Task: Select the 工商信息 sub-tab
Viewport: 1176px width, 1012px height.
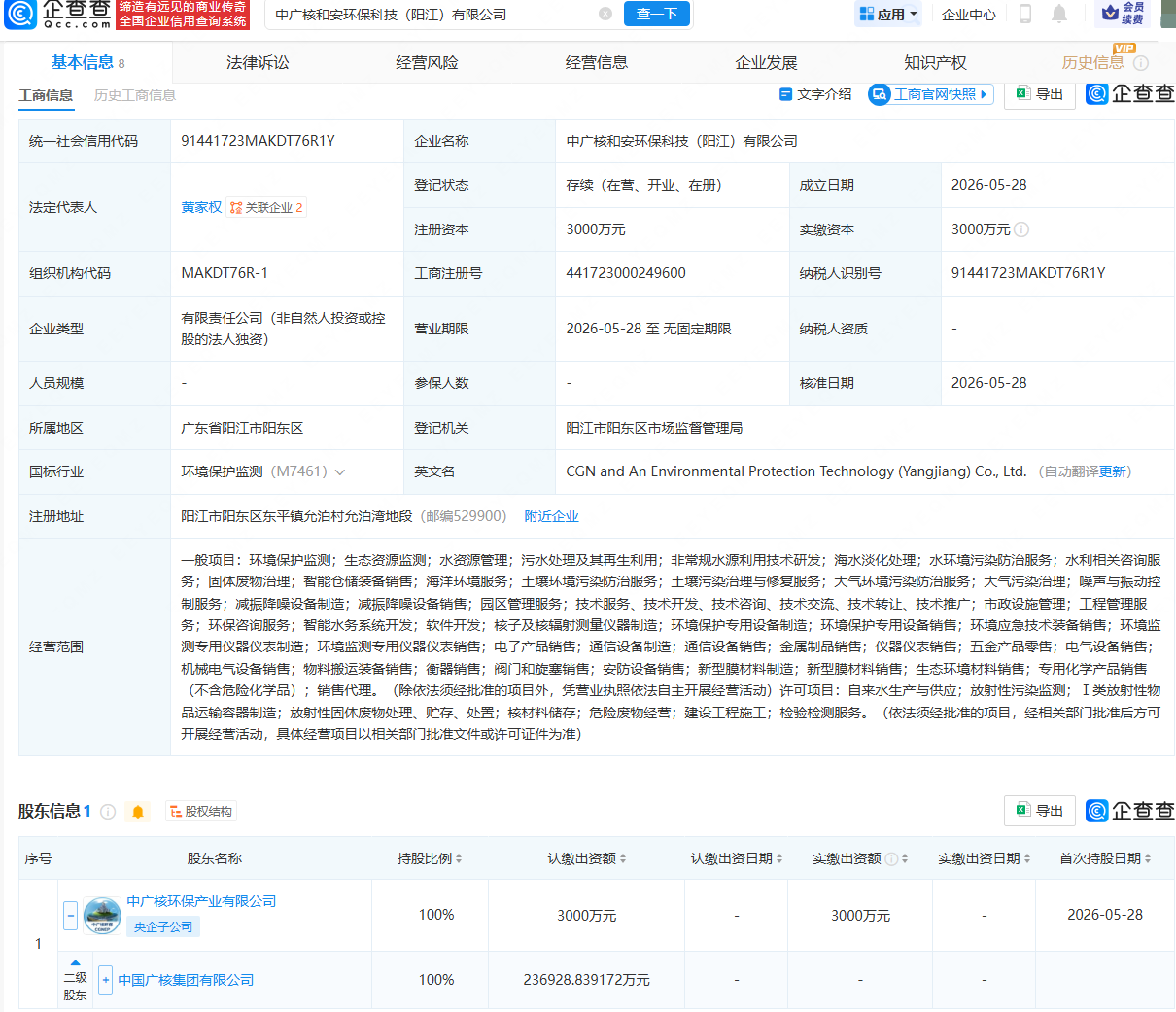Action: [46, 95]
